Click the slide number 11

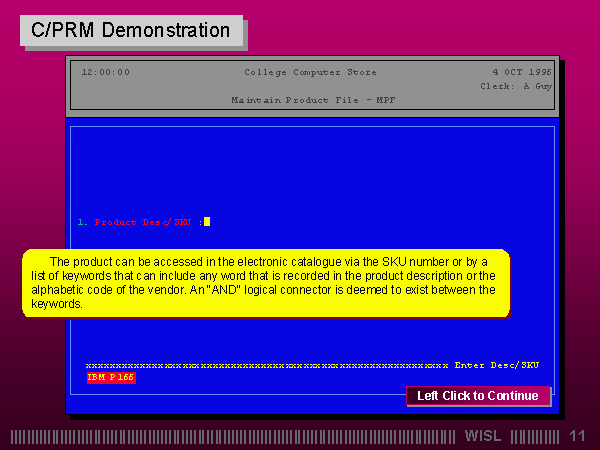pos(576,436)
